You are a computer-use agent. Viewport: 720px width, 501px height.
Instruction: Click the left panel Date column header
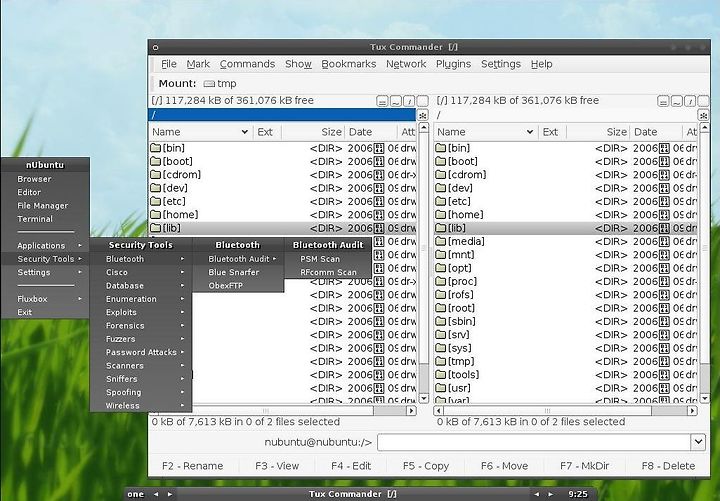371,132
